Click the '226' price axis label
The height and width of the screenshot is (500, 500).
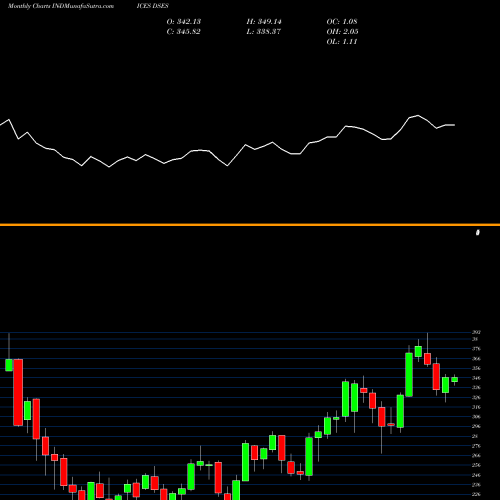(x=476, y=494)
